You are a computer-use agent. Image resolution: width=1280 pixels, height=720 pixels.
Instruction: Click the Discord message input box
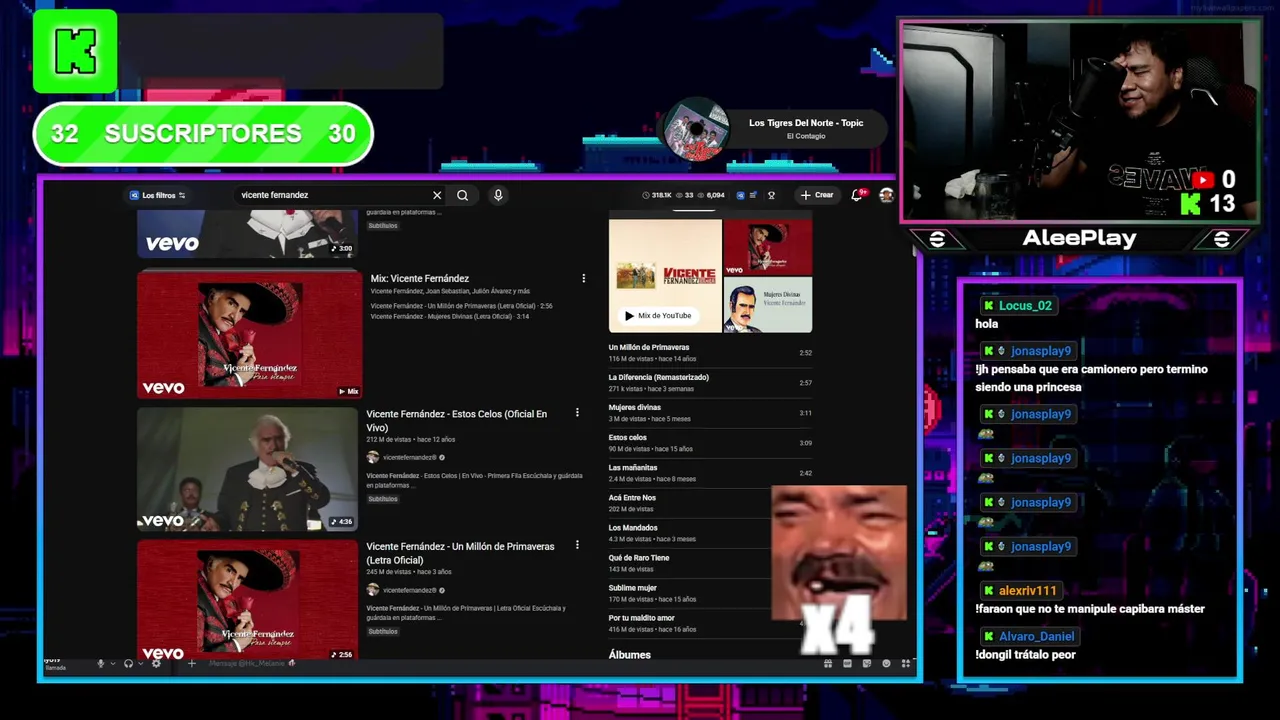[x=500, y=663]
